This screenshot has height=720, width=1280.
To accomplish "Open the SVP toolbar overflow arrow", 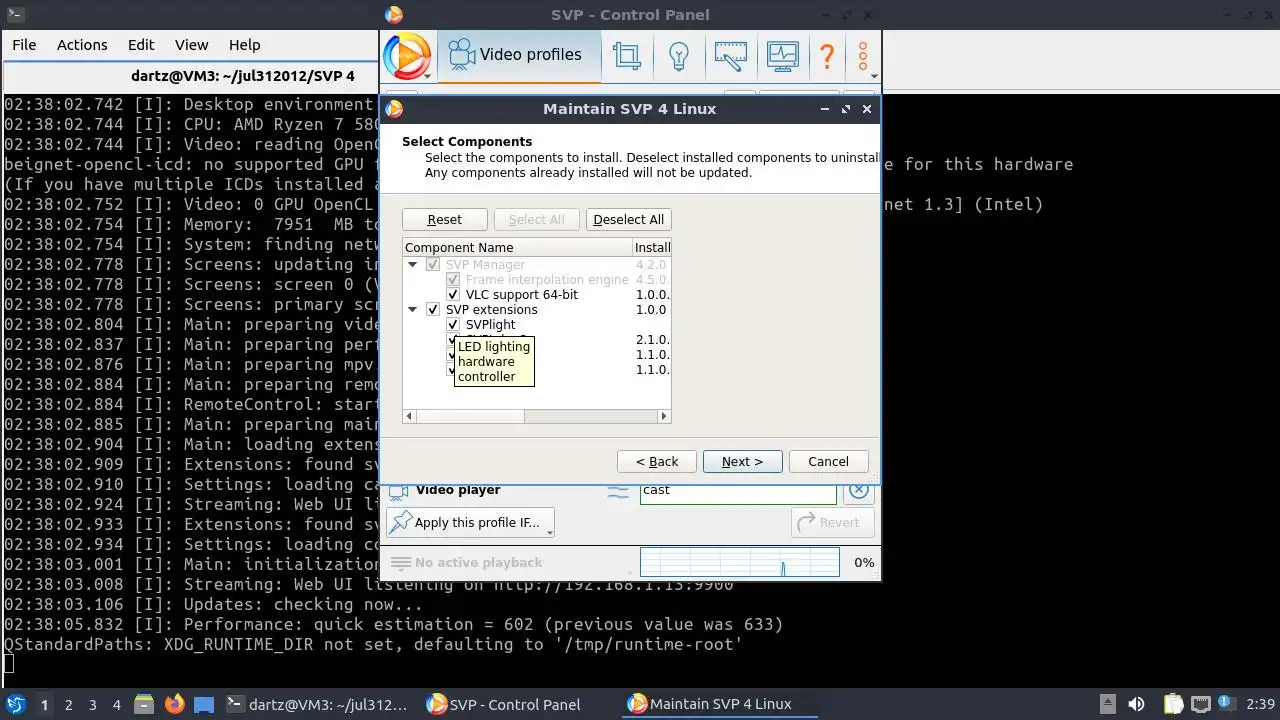I will pos(874,76).
